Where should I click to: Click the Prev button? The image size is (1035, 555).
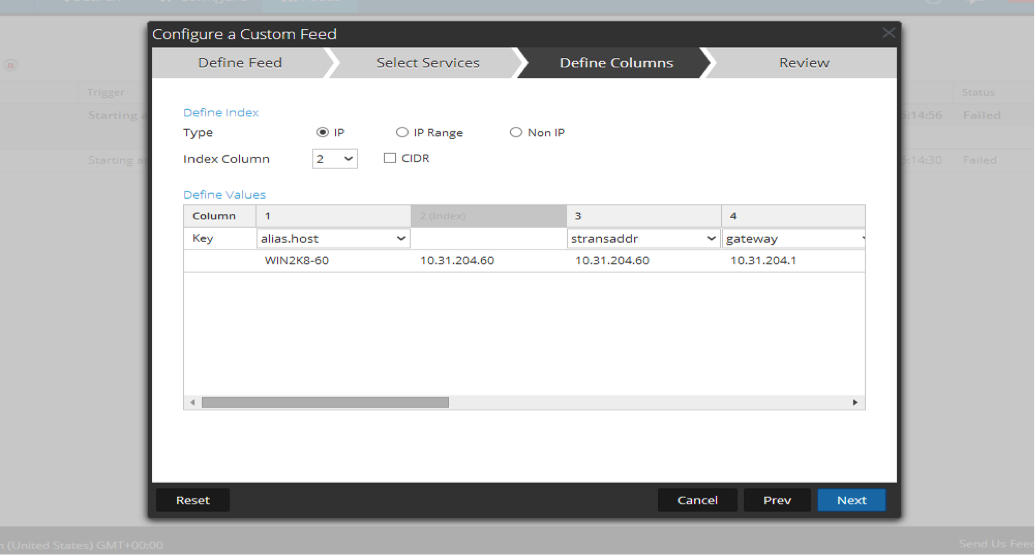coord(777,500)
